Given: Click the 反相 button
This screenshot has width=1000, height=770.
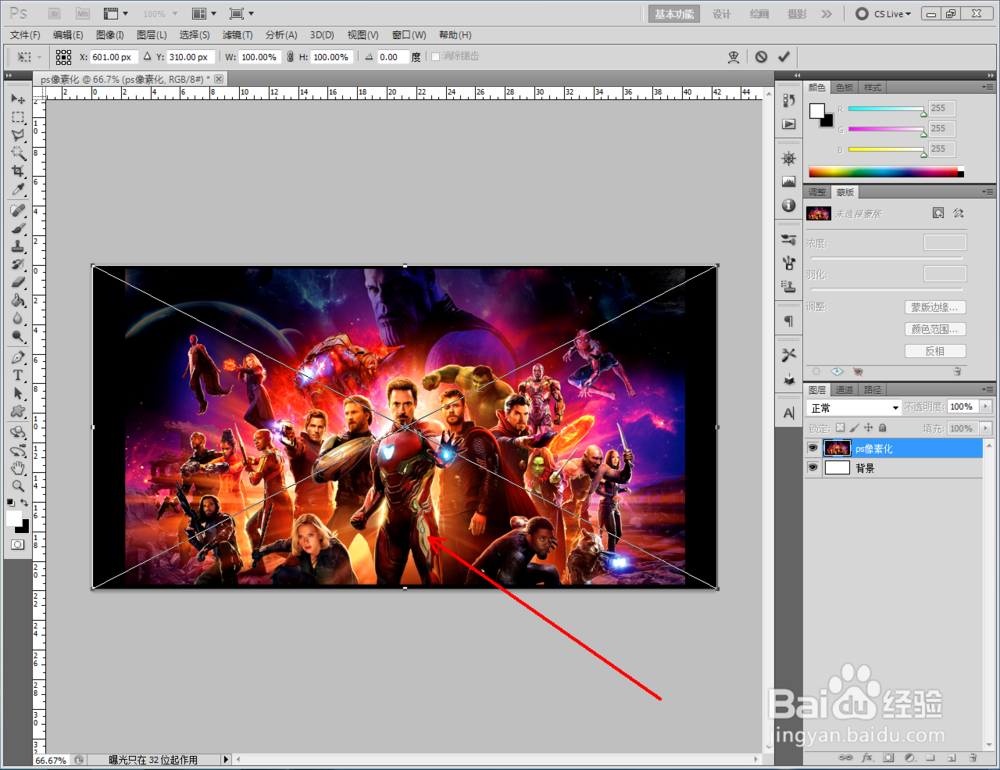Looking at the screenshot, I should click(935, 351).
